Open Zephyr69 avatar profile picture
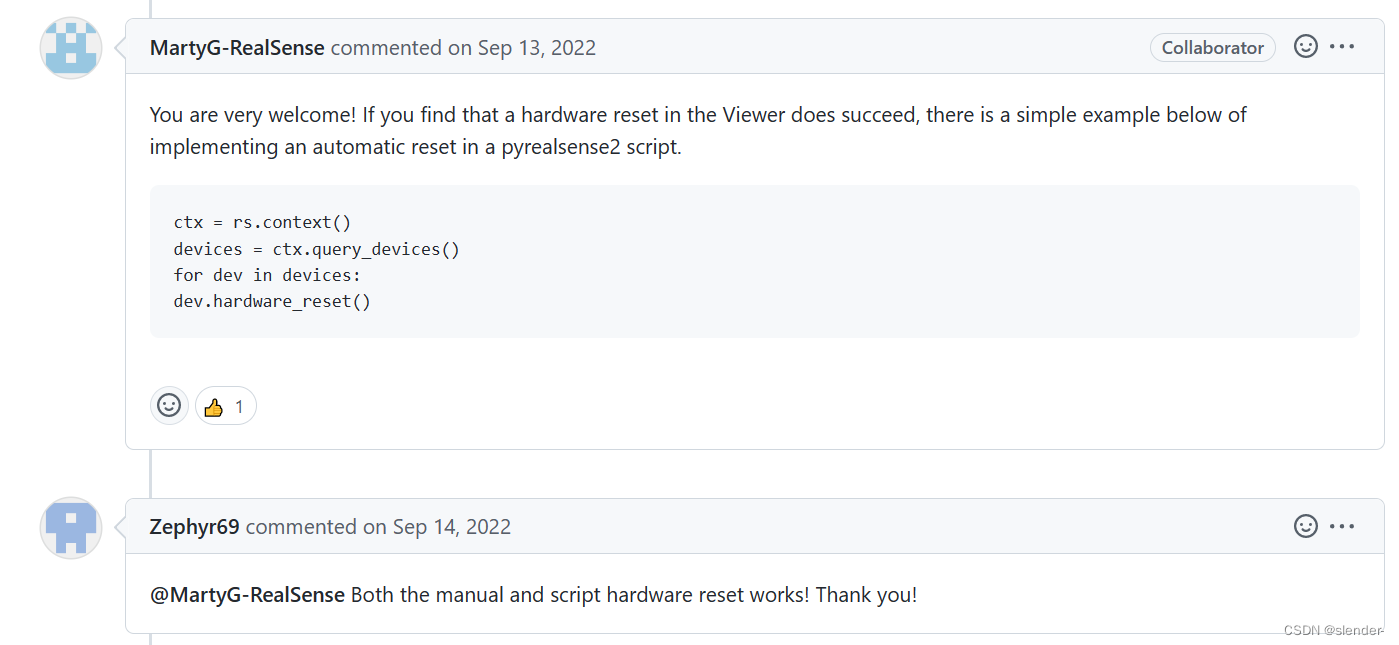 [71, 527]
